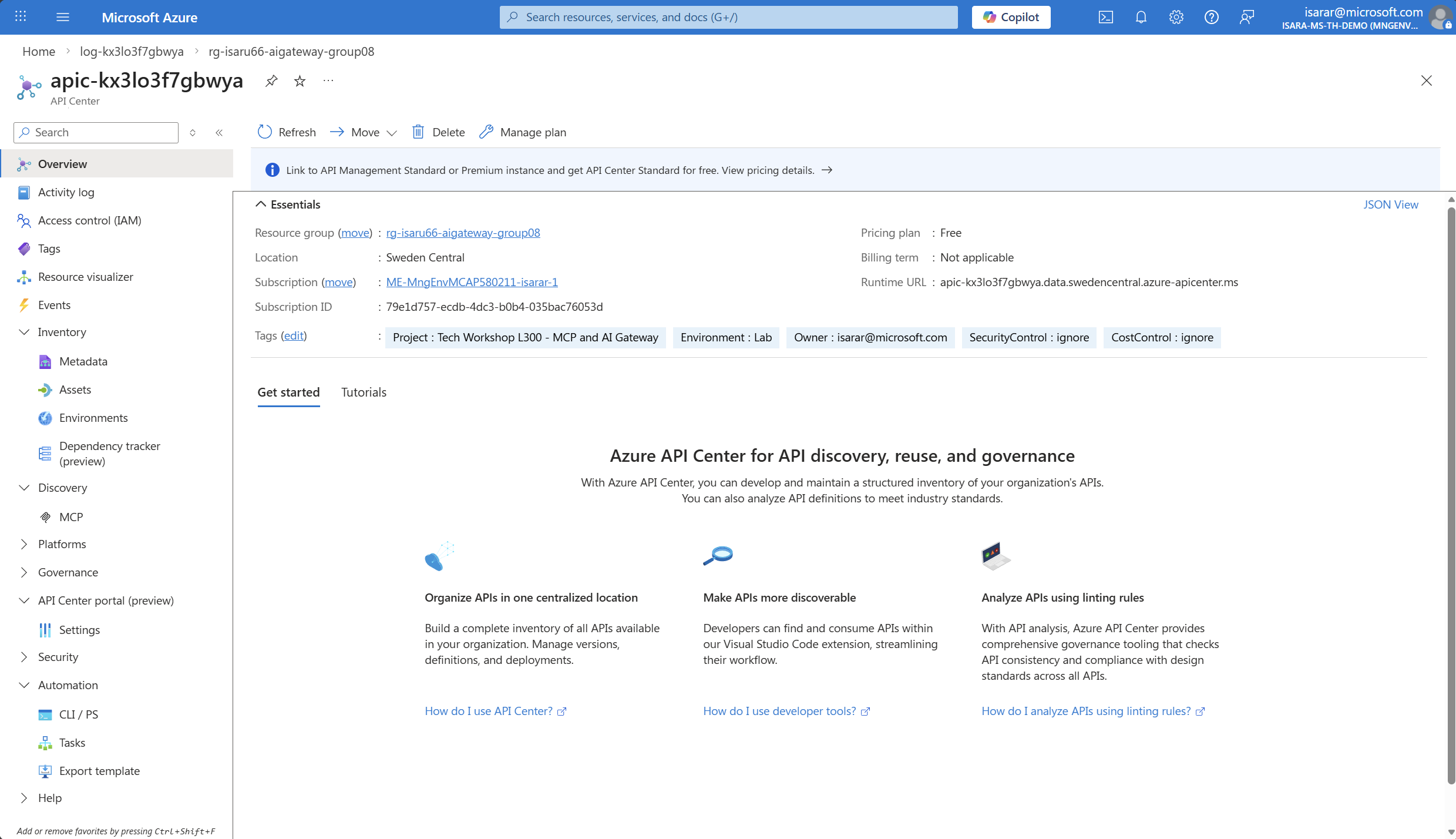The image size is (1456, 839).
Task: Open the user account avatar
Action: (1441, 17)
